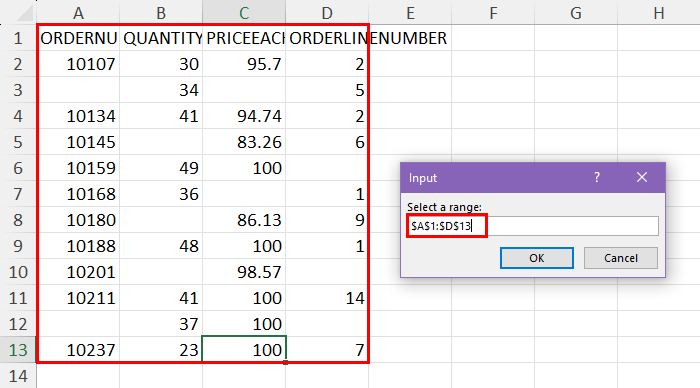This screenshot has height=388, width=700.
Task: Select row 14 header
Action: (18, 375)
